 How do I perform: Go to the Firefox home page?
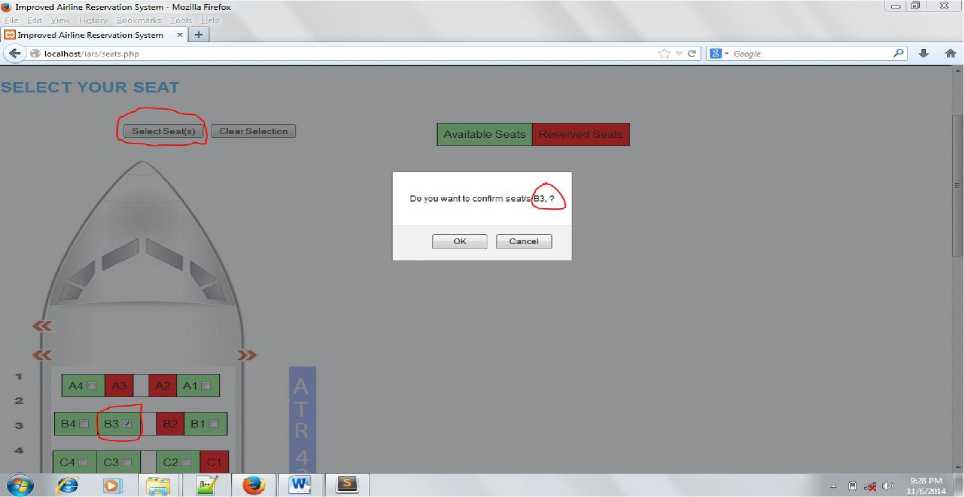(950, 54)
